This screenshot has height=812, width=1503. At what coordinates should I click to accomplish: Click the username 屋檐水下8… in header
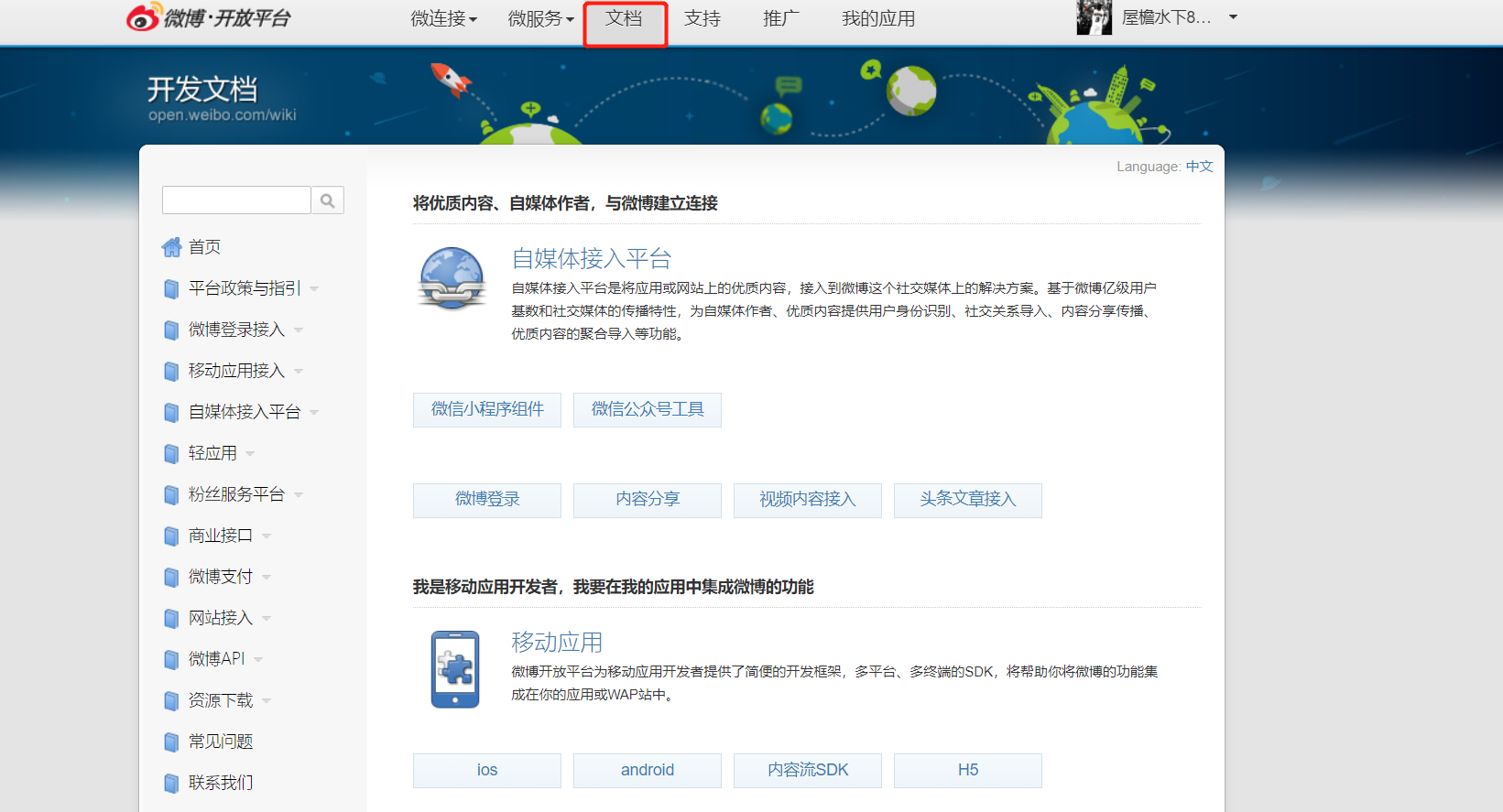1166,17
